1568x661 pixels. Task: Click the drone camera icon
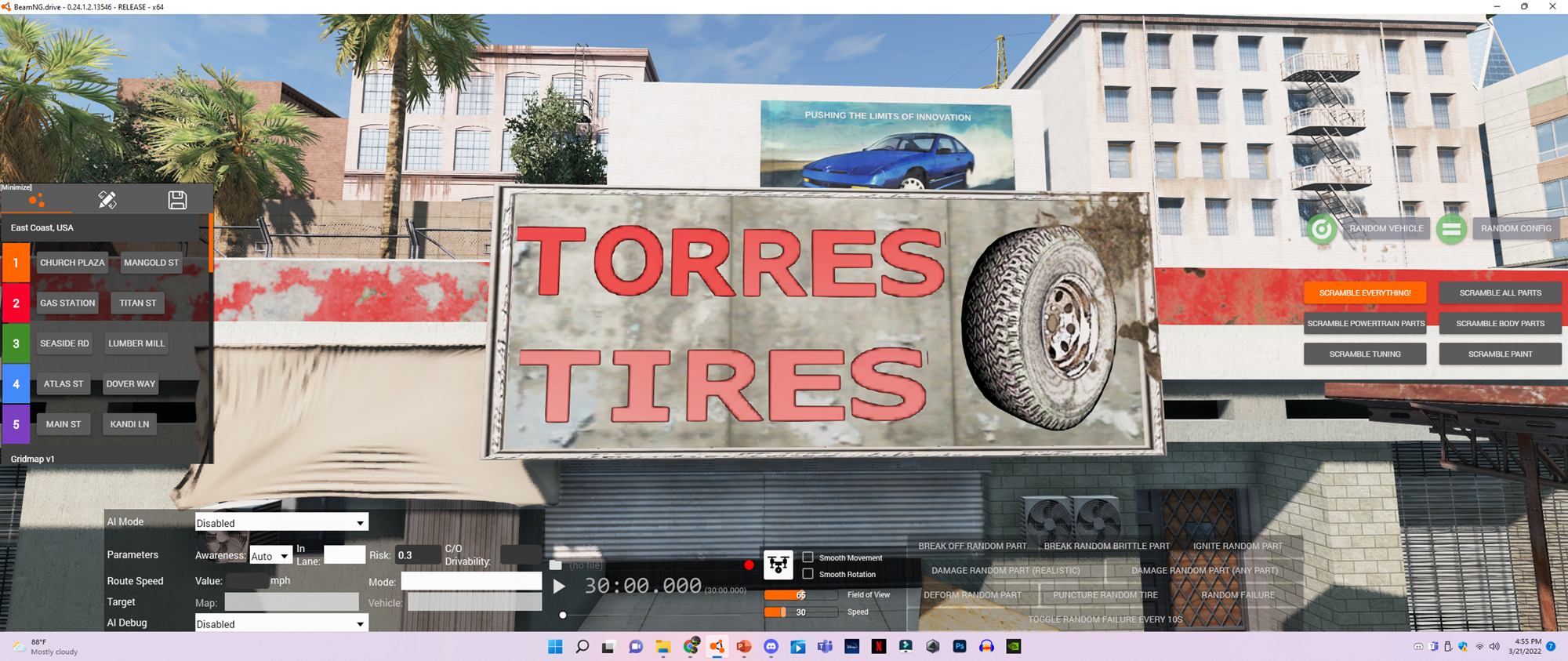coord(779,564)
